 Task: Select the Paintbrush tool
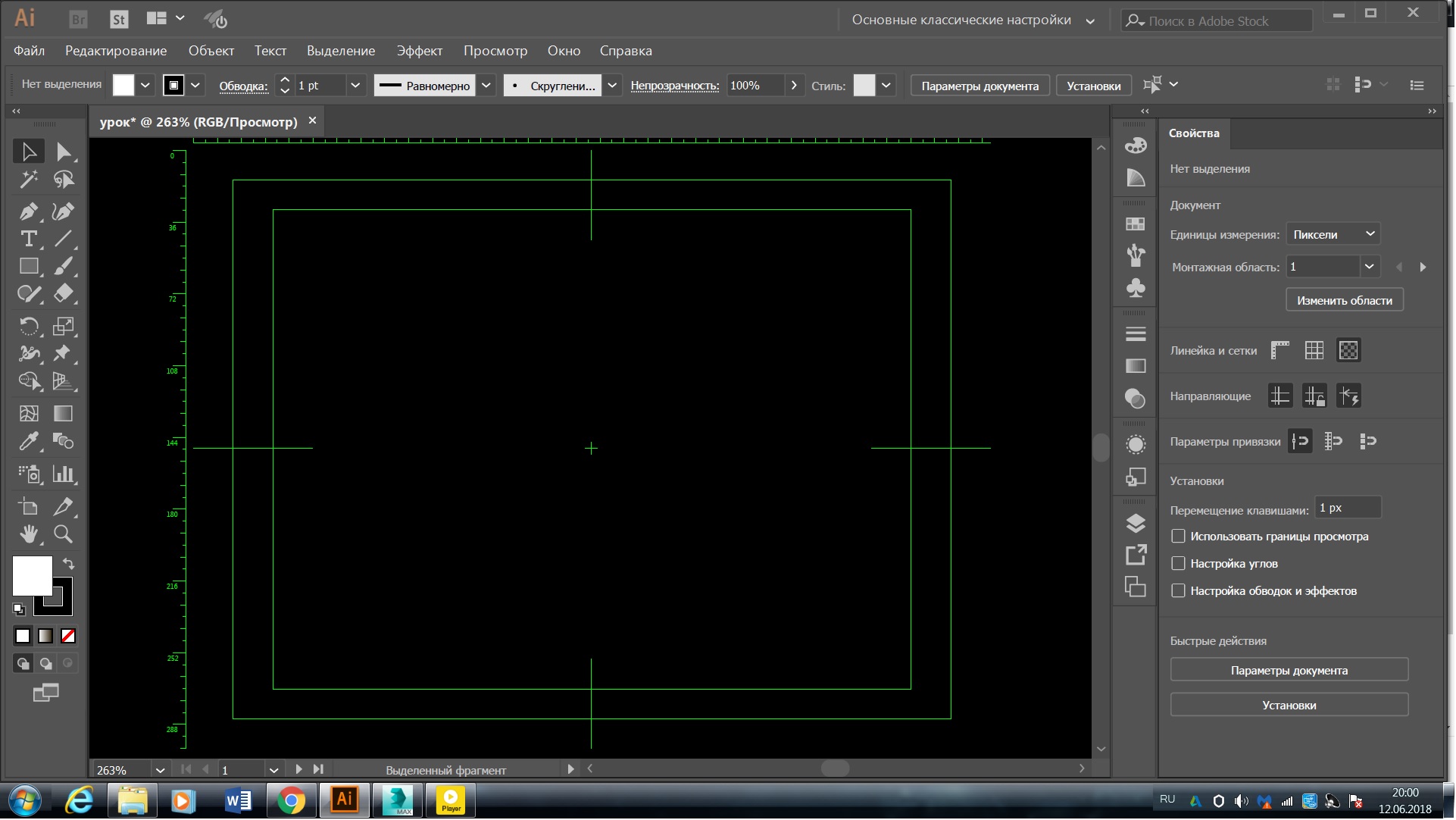pos(64,266)
